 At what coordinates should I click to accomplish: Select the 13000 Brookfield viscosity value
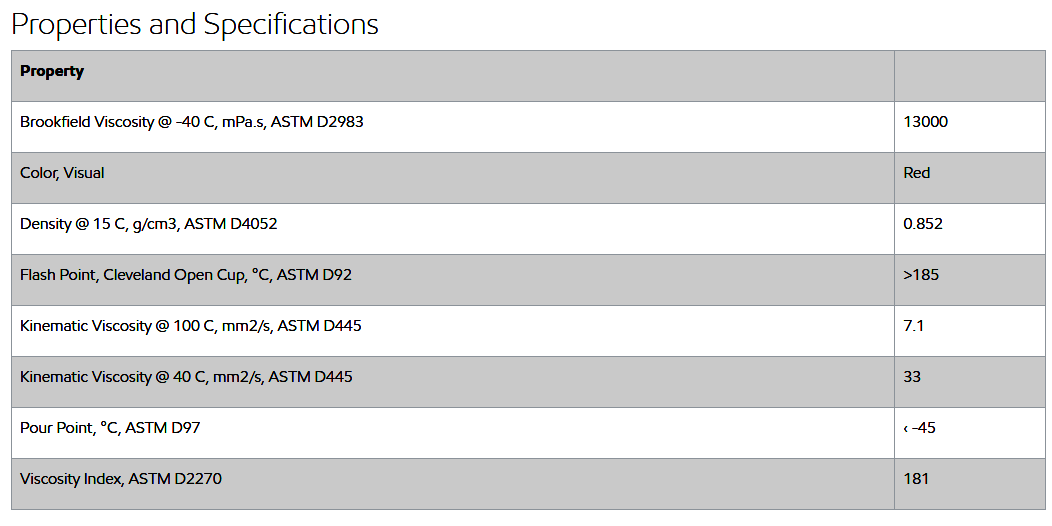925,122
